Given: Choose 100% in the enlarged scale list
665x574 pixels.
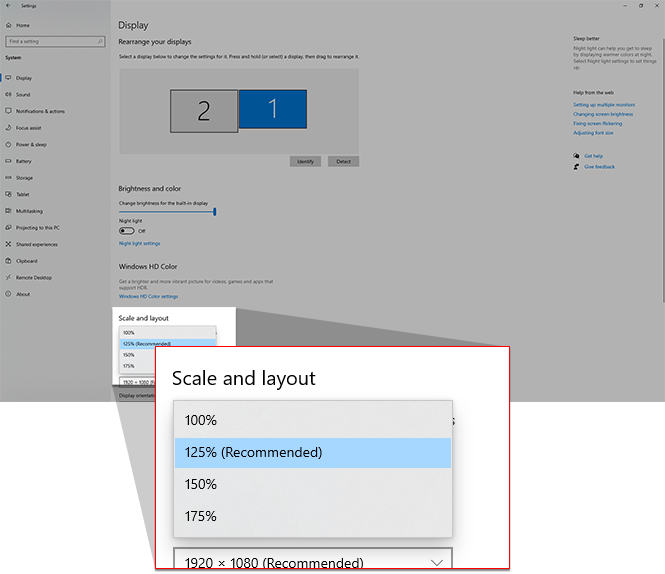Looking at the screenshot, I should click(x=313, y=420).
